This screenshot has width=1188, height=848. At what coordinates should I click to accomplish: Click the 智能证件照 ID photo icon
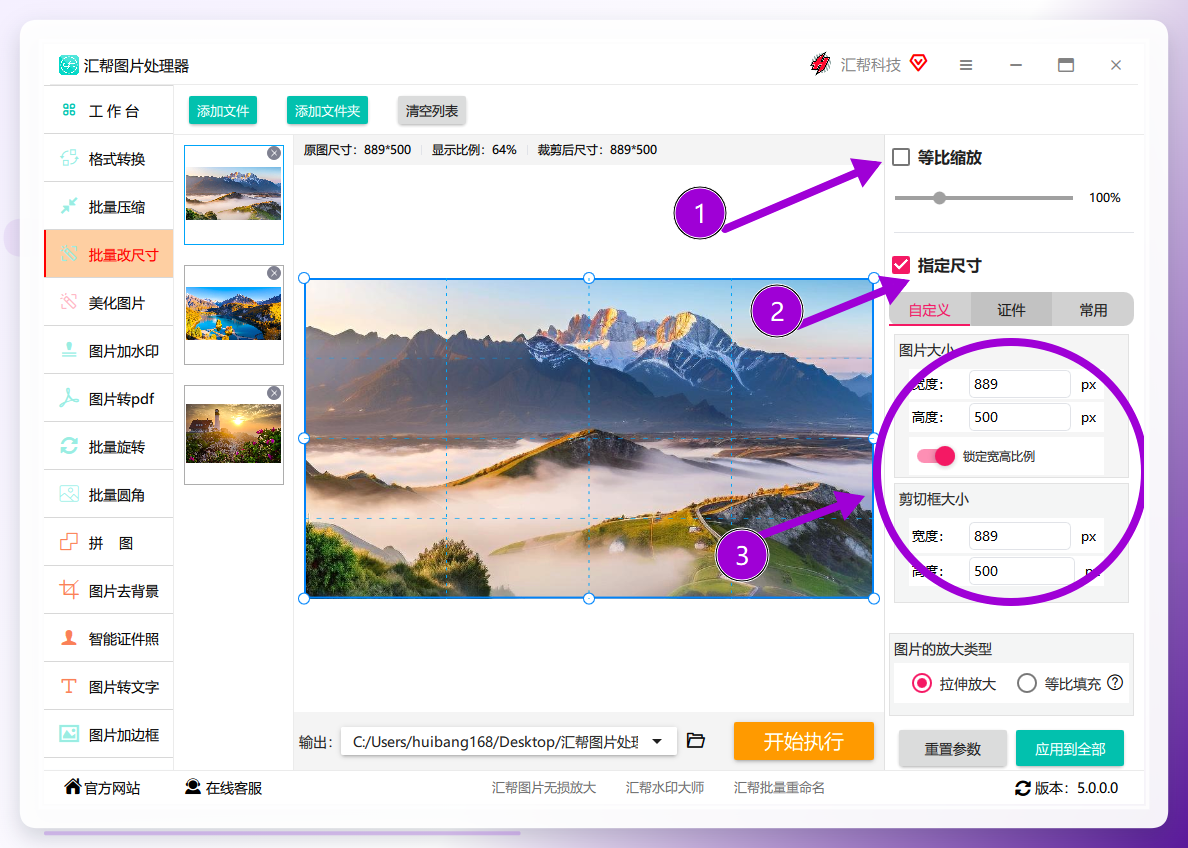(69, 638)
